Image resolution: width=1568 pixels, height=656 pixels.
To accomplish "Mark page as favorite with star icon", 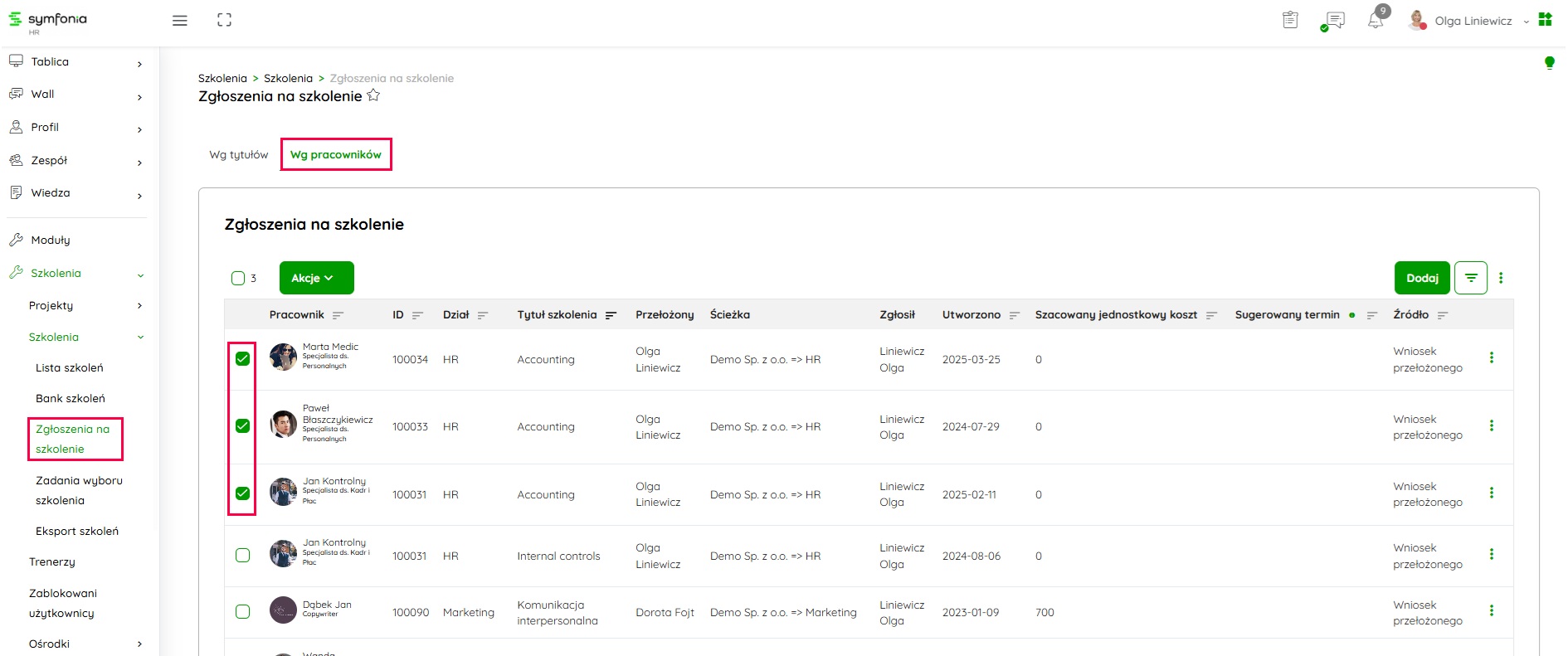I will 373,95.
